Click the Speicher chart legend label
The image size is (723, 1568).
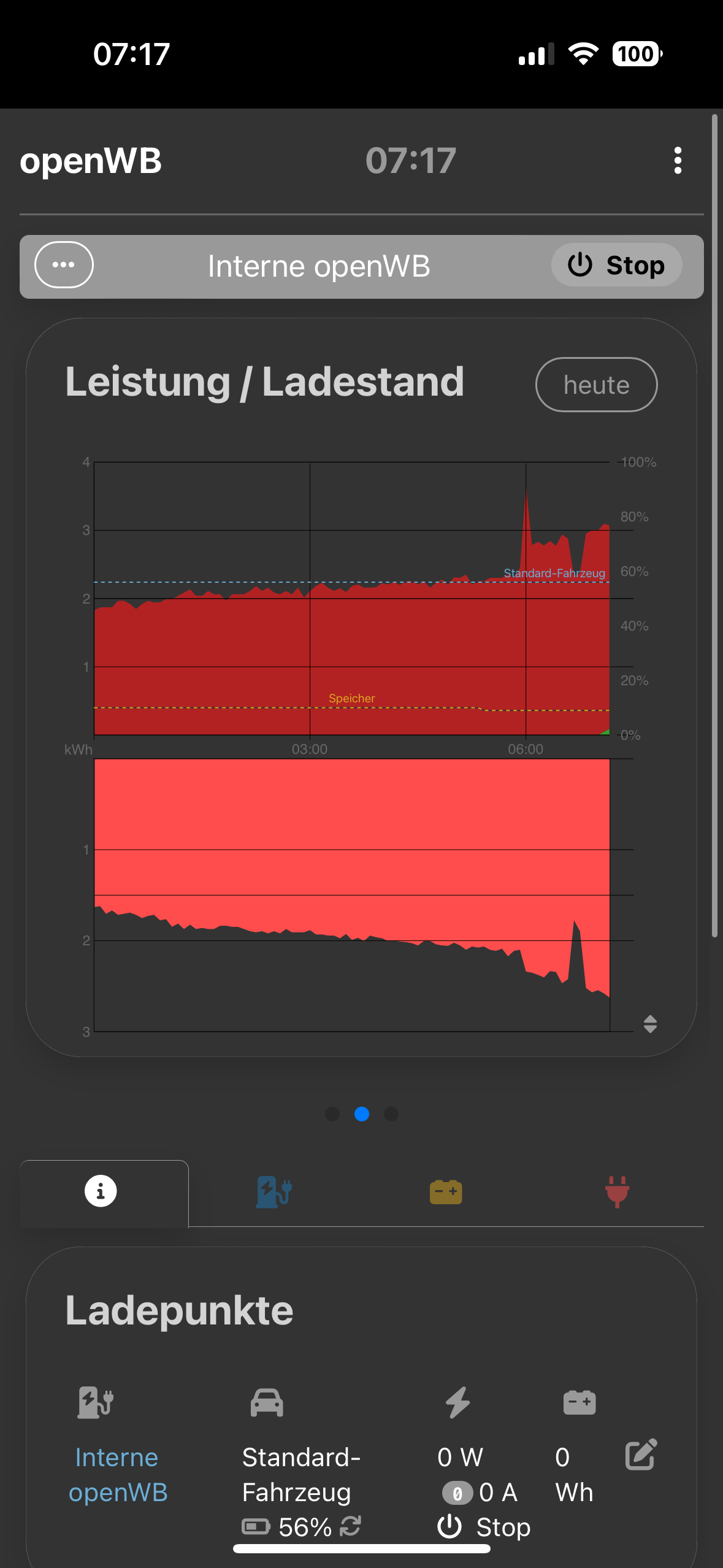(x=351, y=698)
